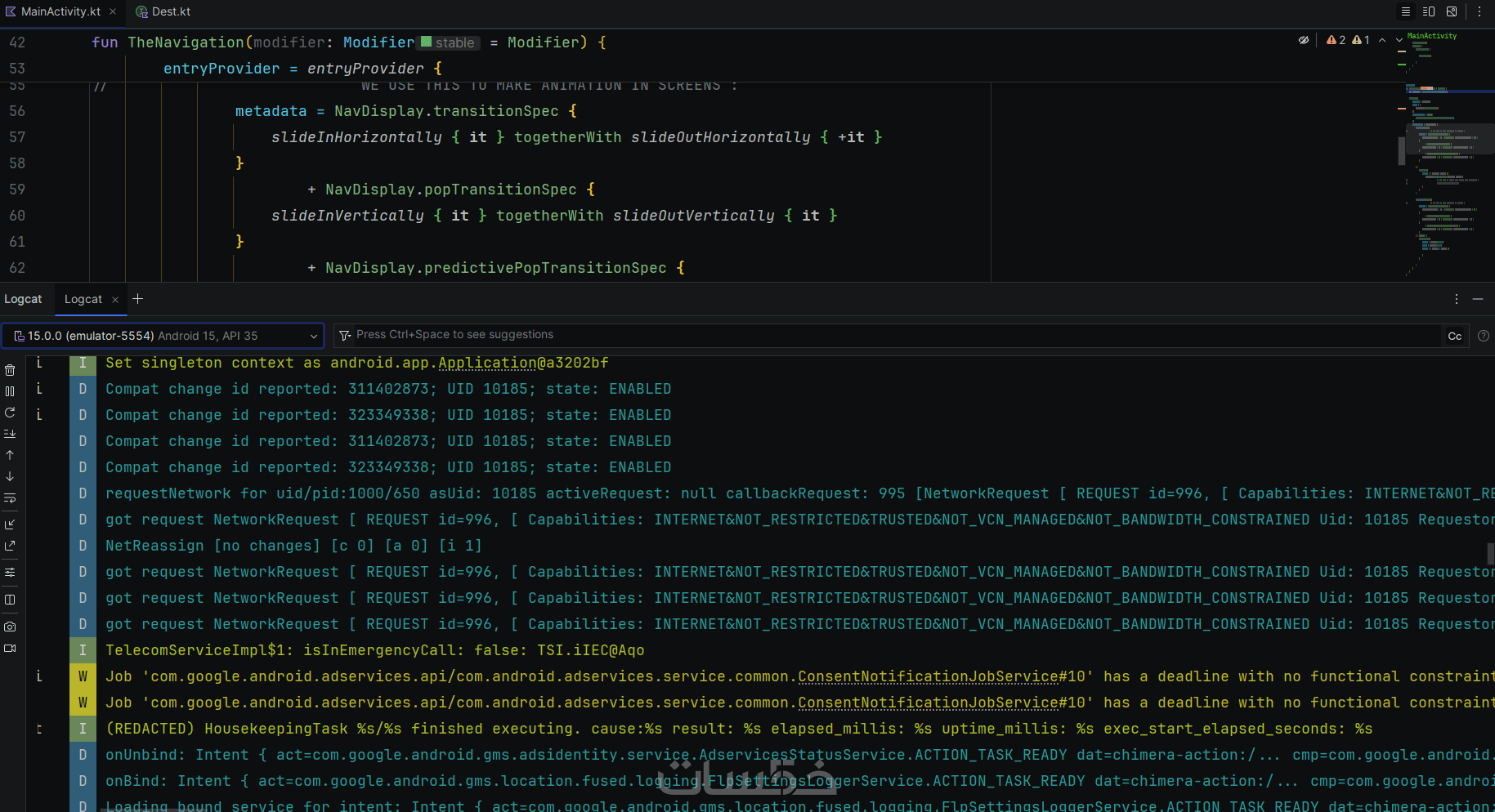The width and height of the screenshot is (1495, 812).
Task: Click the scroll-to-end Logcat icon
Action: [10, 434]
